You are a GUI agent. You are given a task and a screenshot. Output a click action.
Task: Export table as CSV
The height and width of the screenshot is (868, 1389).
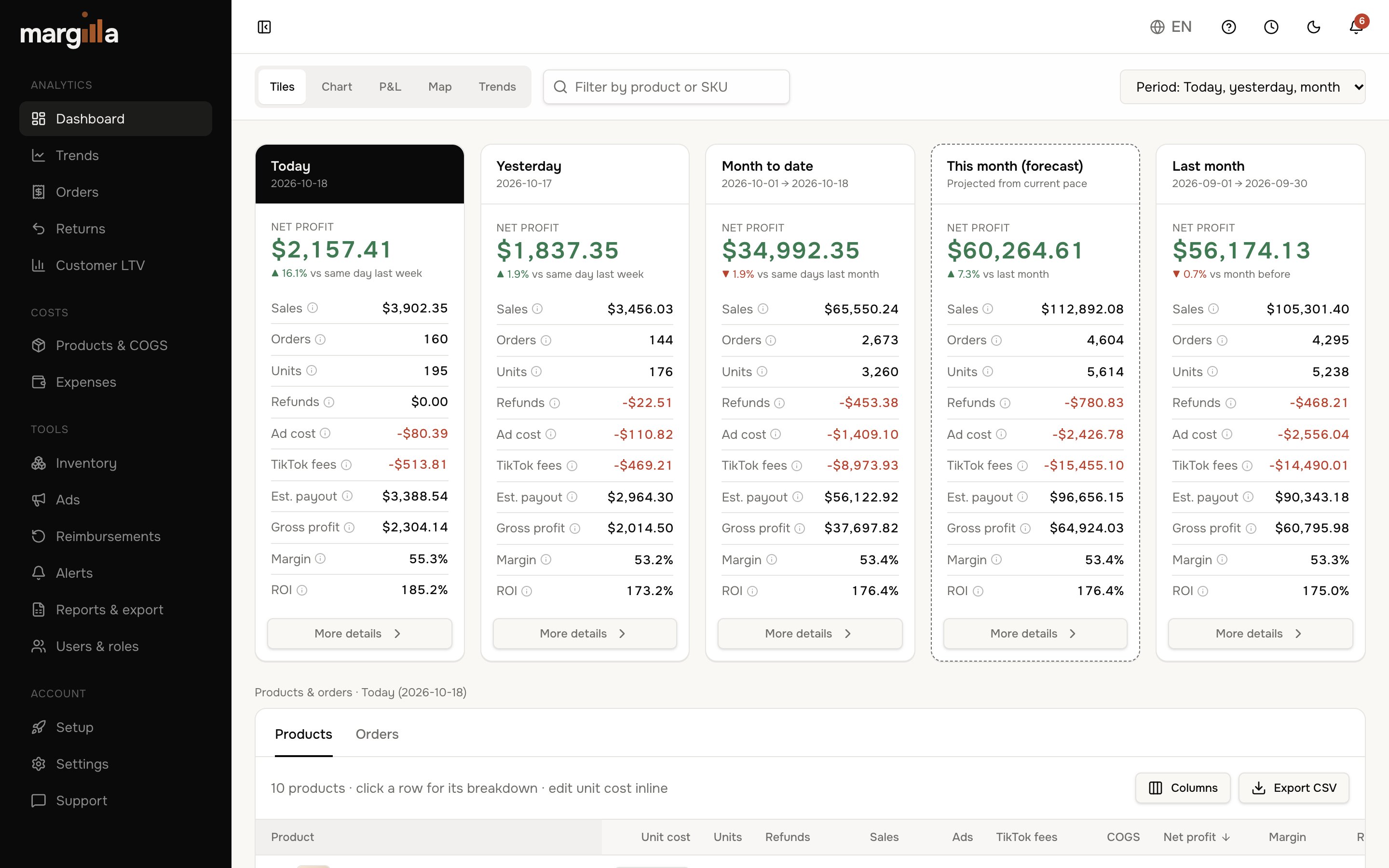pos(1294,787)
